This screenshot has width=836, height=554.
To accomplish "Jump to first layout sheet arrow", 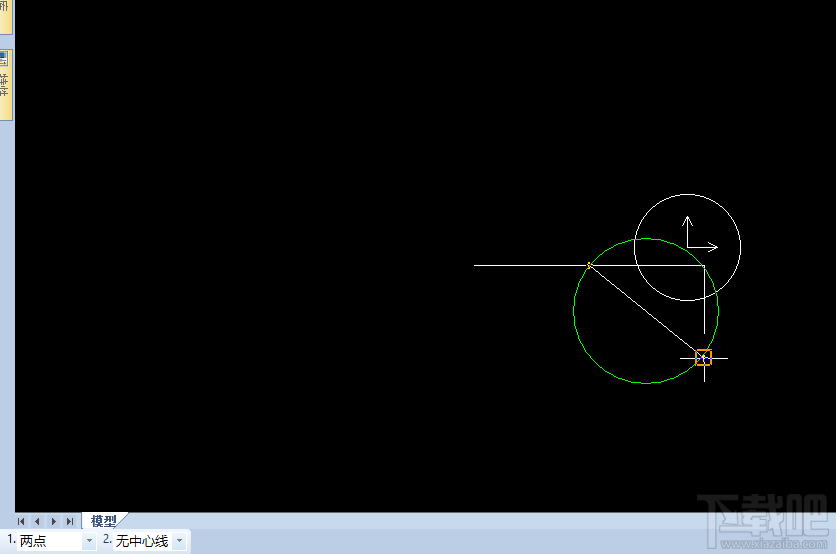I will coord(21,521).
